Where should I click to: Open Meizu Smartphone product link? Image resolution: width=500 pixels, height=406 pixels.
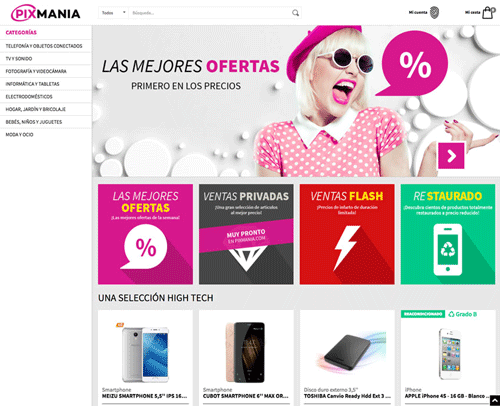click(144, 396)
